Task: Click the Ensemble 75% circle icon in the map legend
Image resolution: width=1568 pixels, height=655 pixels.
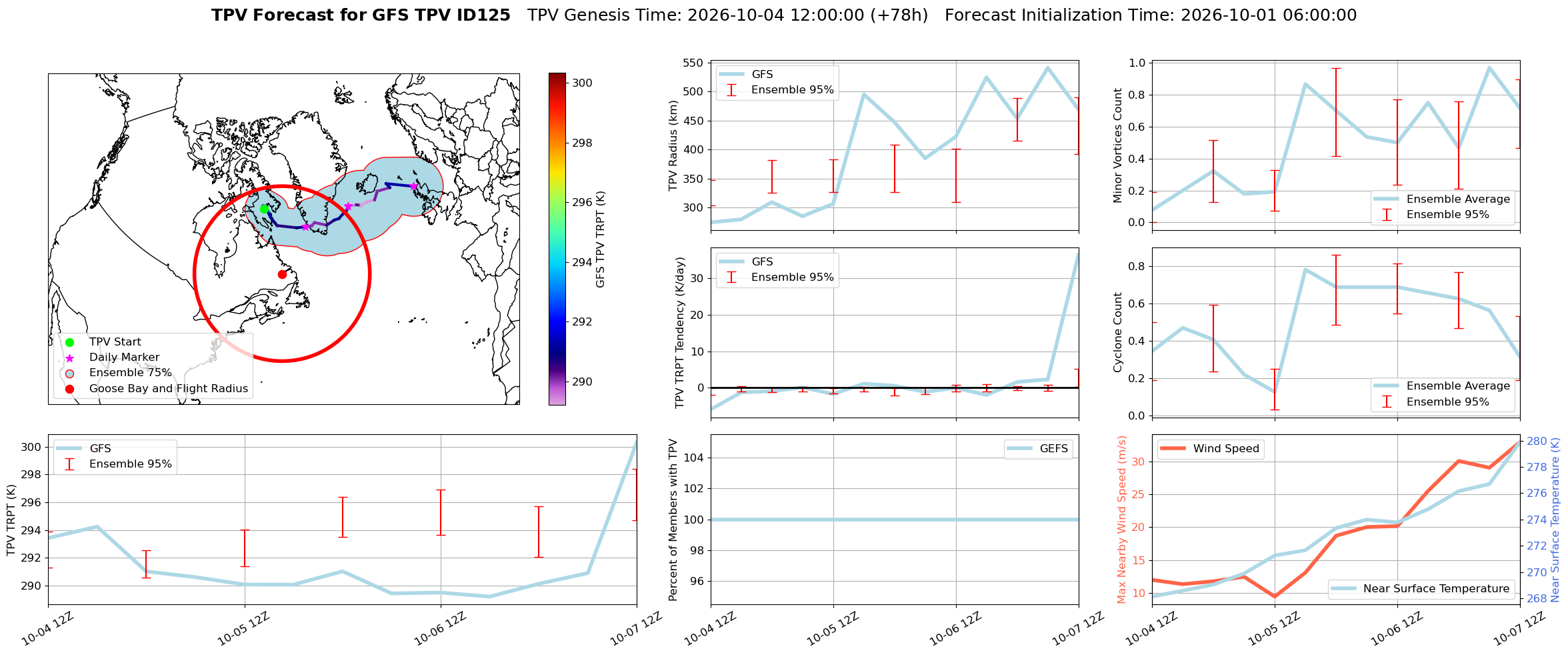Action: [69, 374]
